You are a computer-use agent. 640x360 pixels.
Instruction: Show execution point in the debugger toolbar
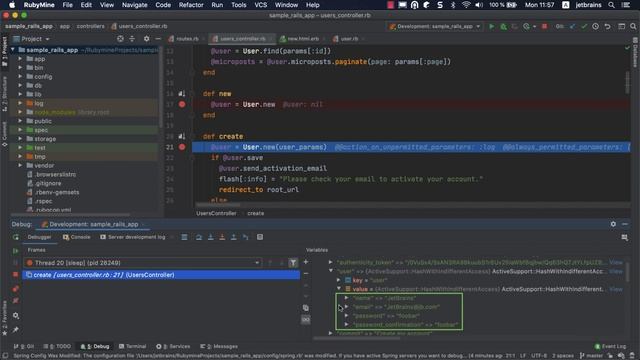pyautogui.click(x=184, y=237)
